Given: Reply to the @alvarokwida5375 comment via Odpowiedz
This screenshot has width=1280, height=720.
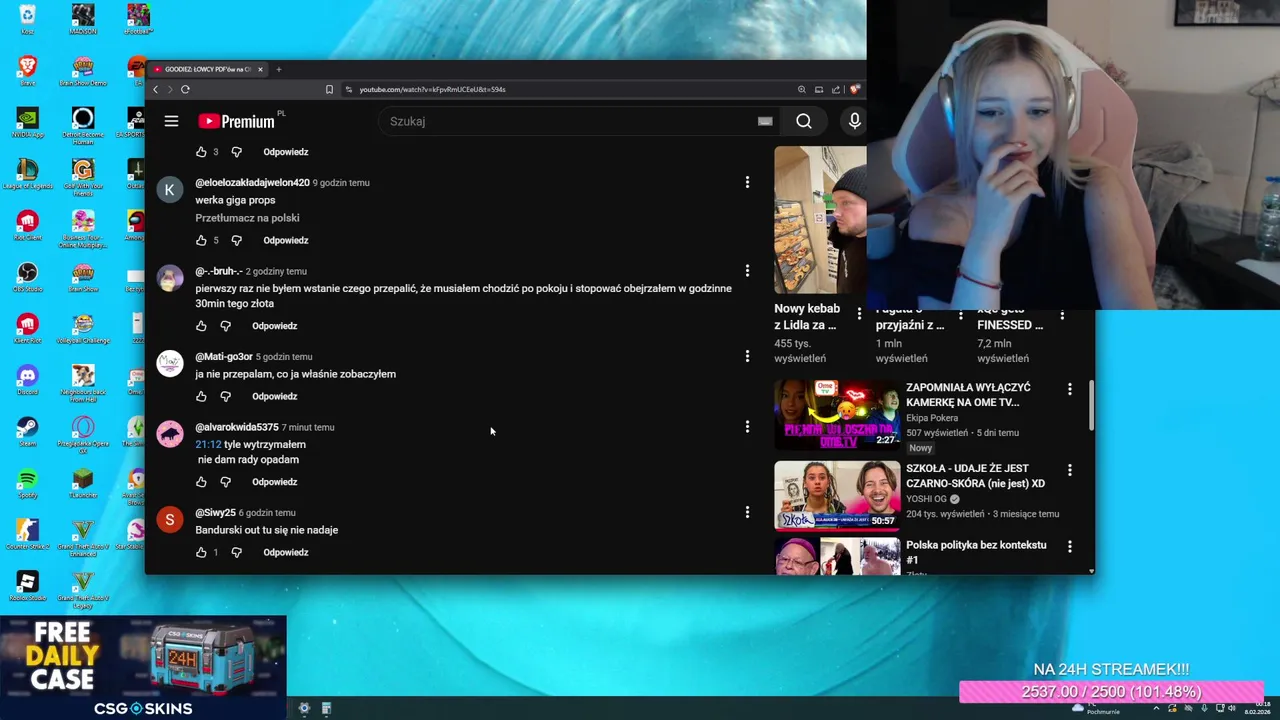Looking at the screenshot, I should coord(275,482).
